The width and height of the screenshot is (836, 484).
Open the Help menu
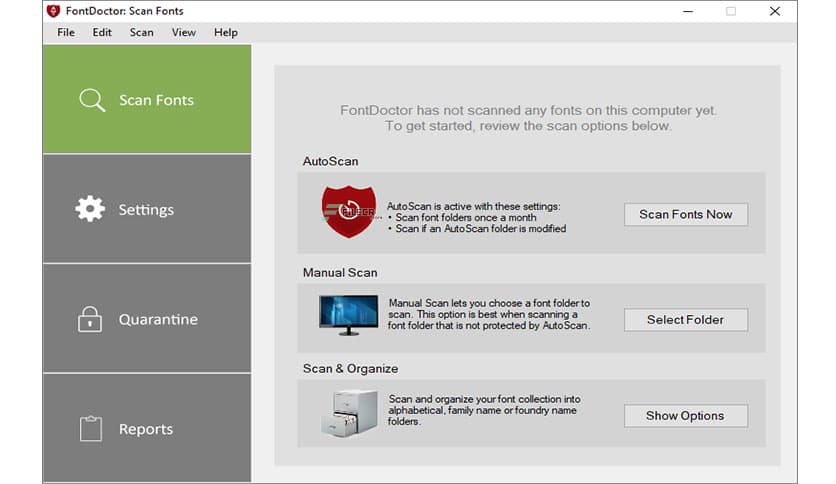point(226,33)
